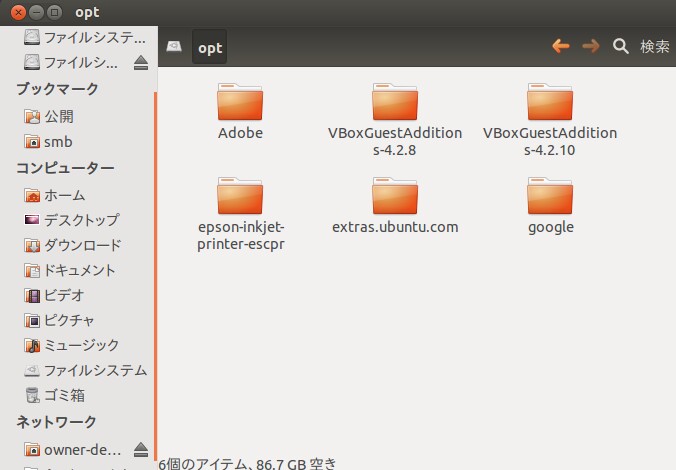Click the opt path bar button

point(210,47)
